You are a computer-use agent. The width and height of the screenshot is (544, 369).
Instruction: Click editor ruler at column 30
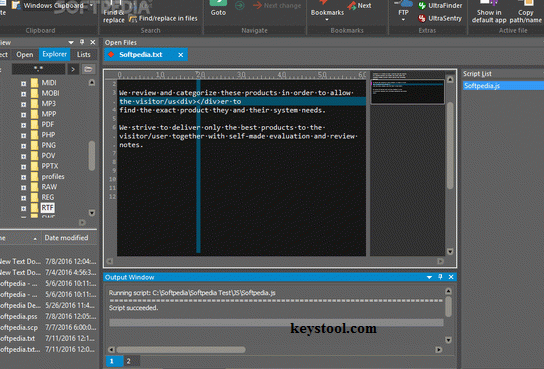tap(241, 75)
